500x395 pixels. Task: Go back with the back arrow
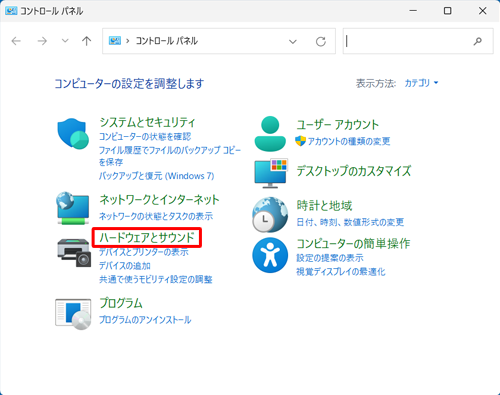16,41
